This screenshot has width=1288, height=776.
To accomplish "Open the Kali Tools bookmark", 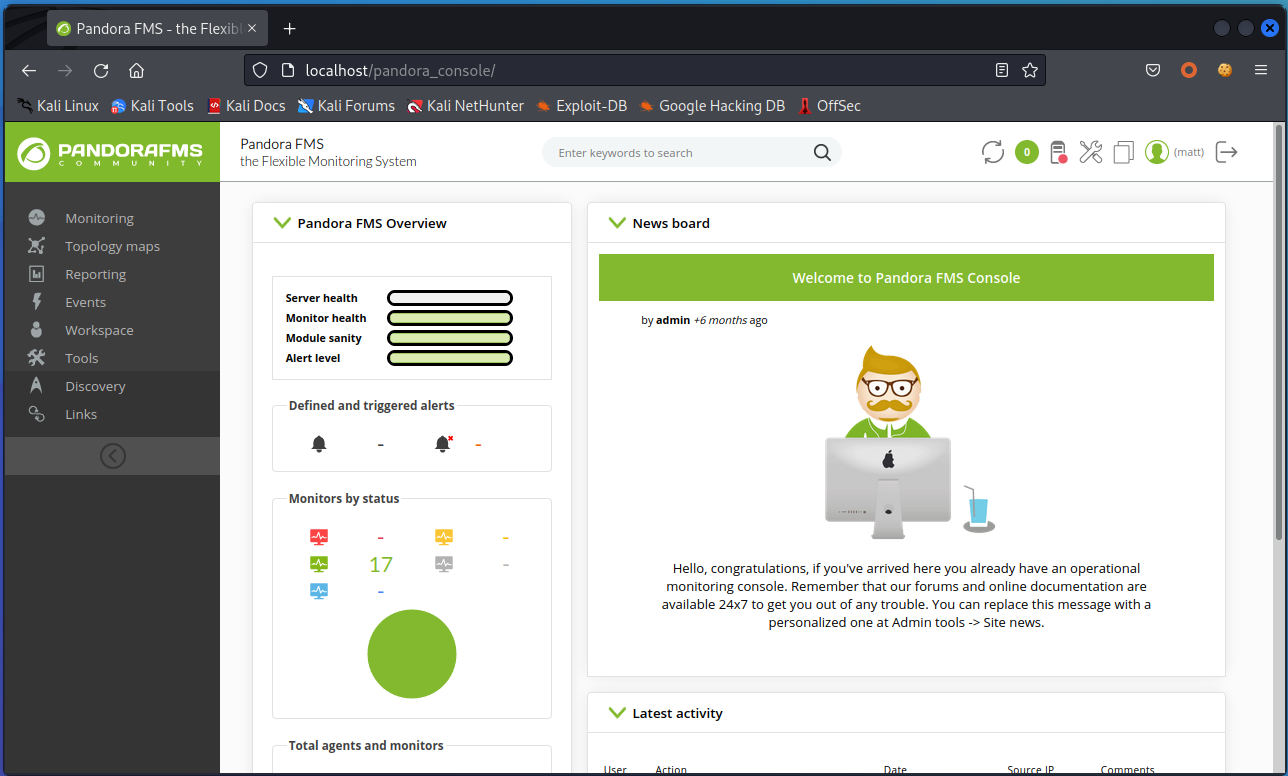I will point(152,105).
